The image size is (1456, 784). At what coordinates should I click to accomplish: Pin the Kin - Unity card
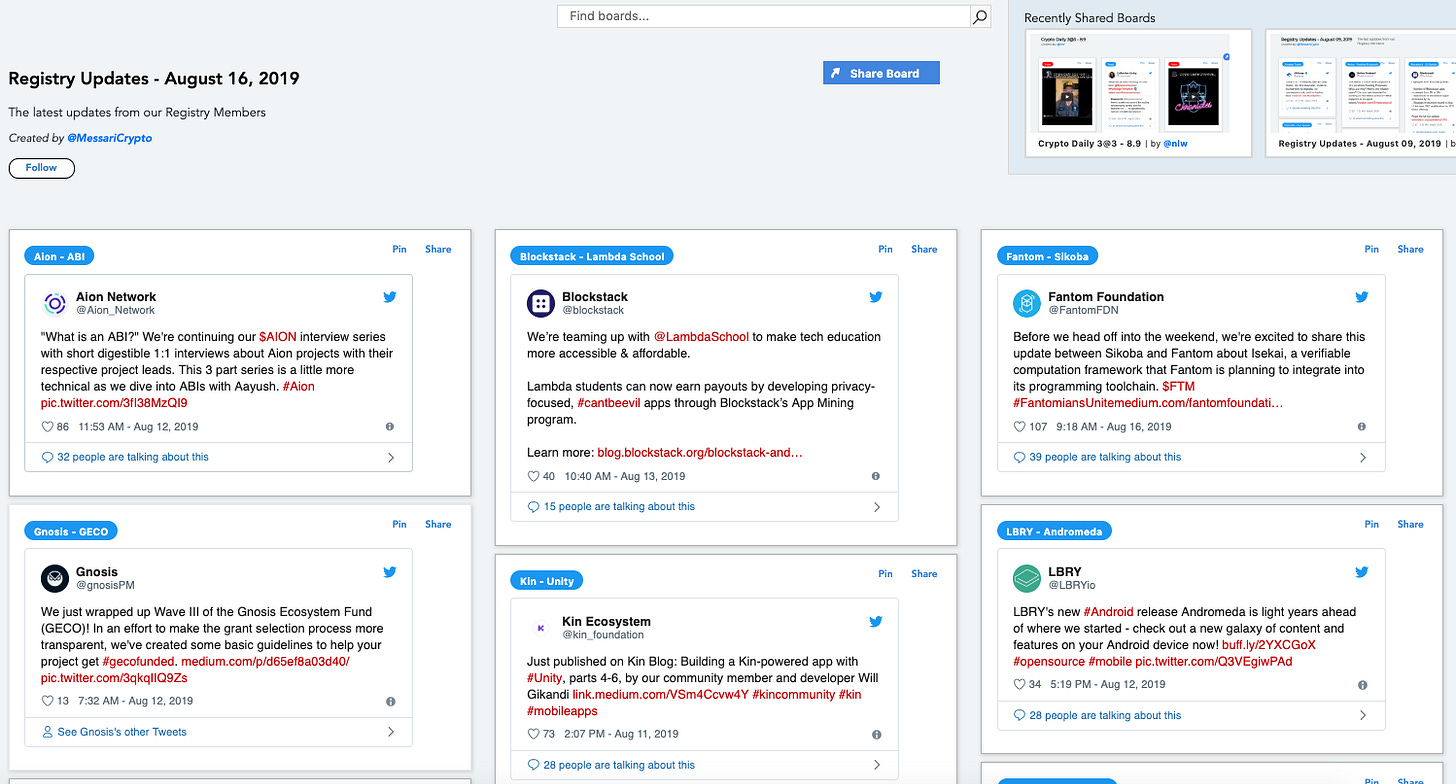[885, 574]
